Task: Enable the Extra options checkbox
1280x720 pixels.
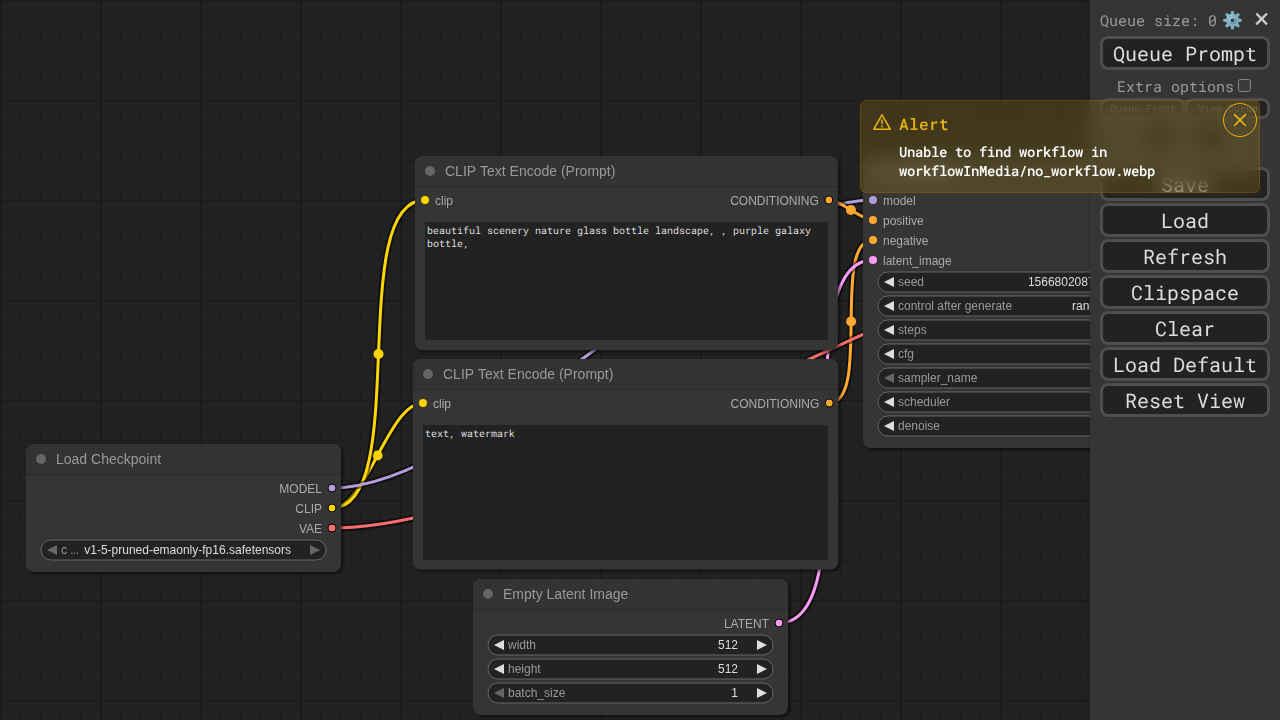Action: coord(1244,86)
